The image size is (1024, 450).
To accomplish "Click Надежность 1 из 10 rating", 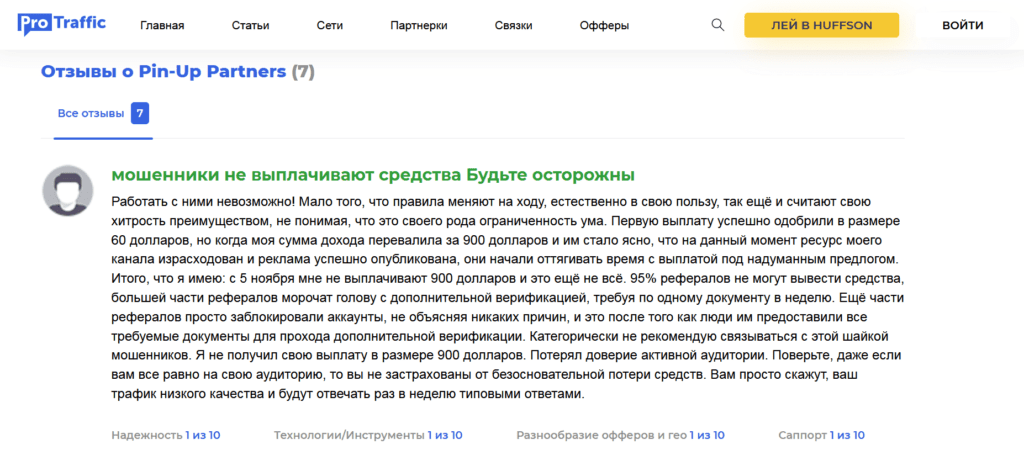I will tap(166, 435).
